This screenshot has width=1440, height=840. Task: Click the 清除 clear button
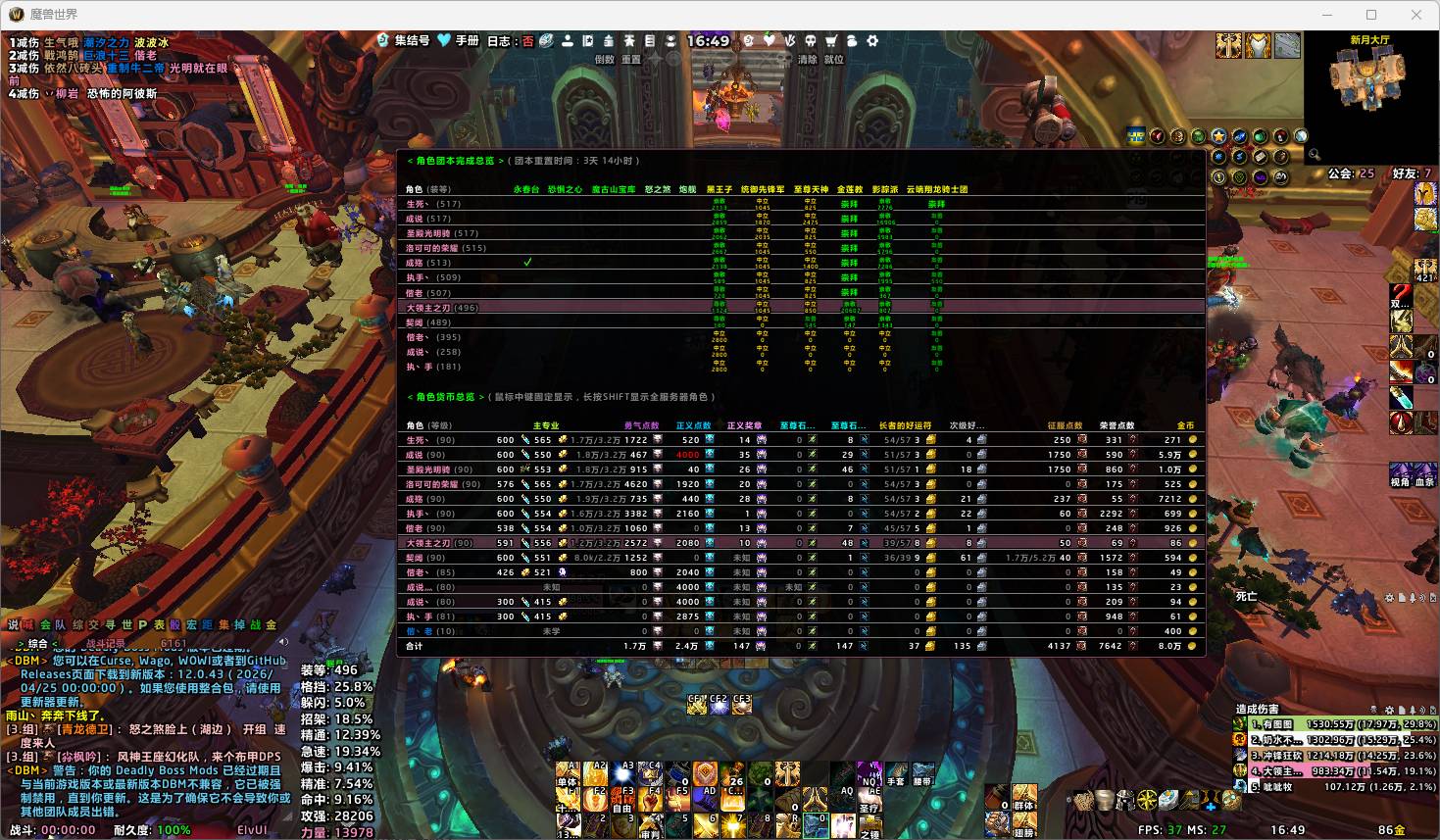pyautogui.click(x=807, y=59)
